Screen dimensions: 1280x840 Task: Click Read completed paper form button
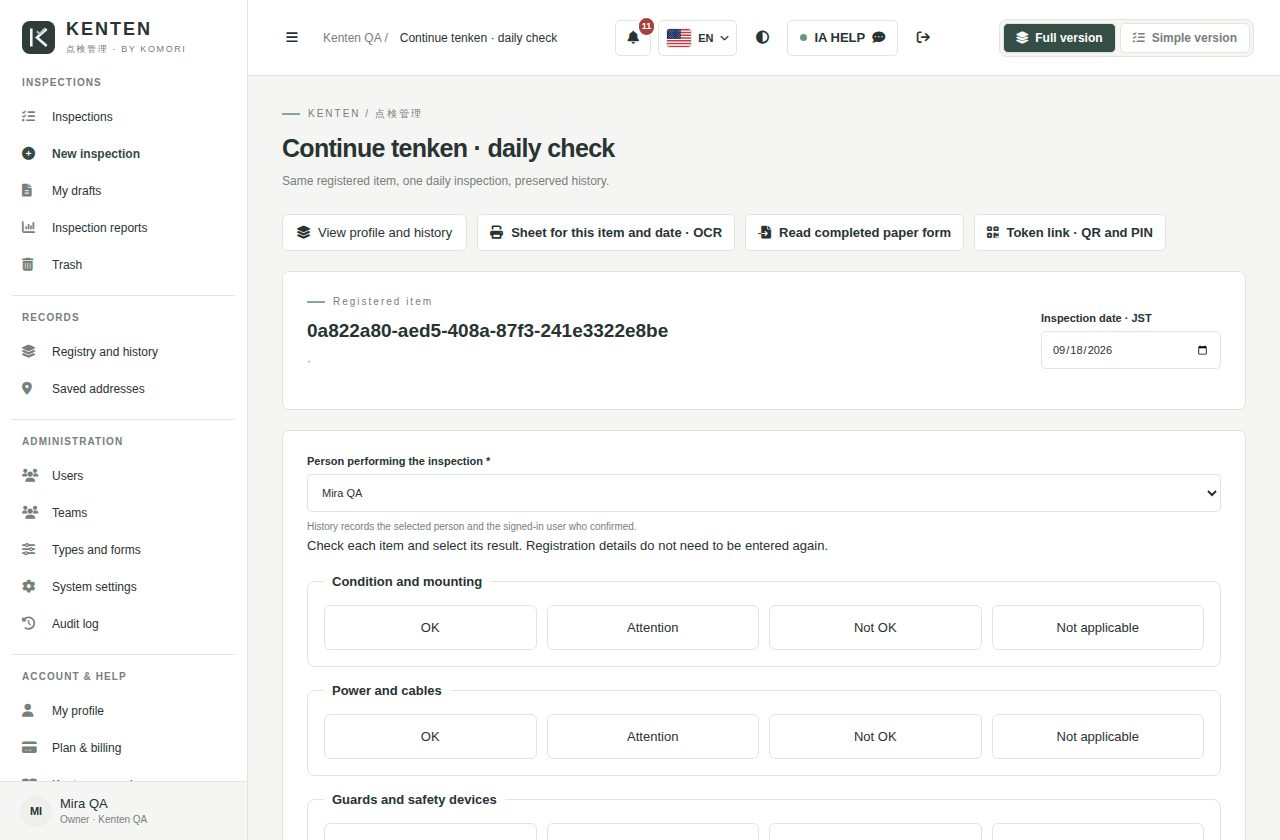(x=854, y=233)
